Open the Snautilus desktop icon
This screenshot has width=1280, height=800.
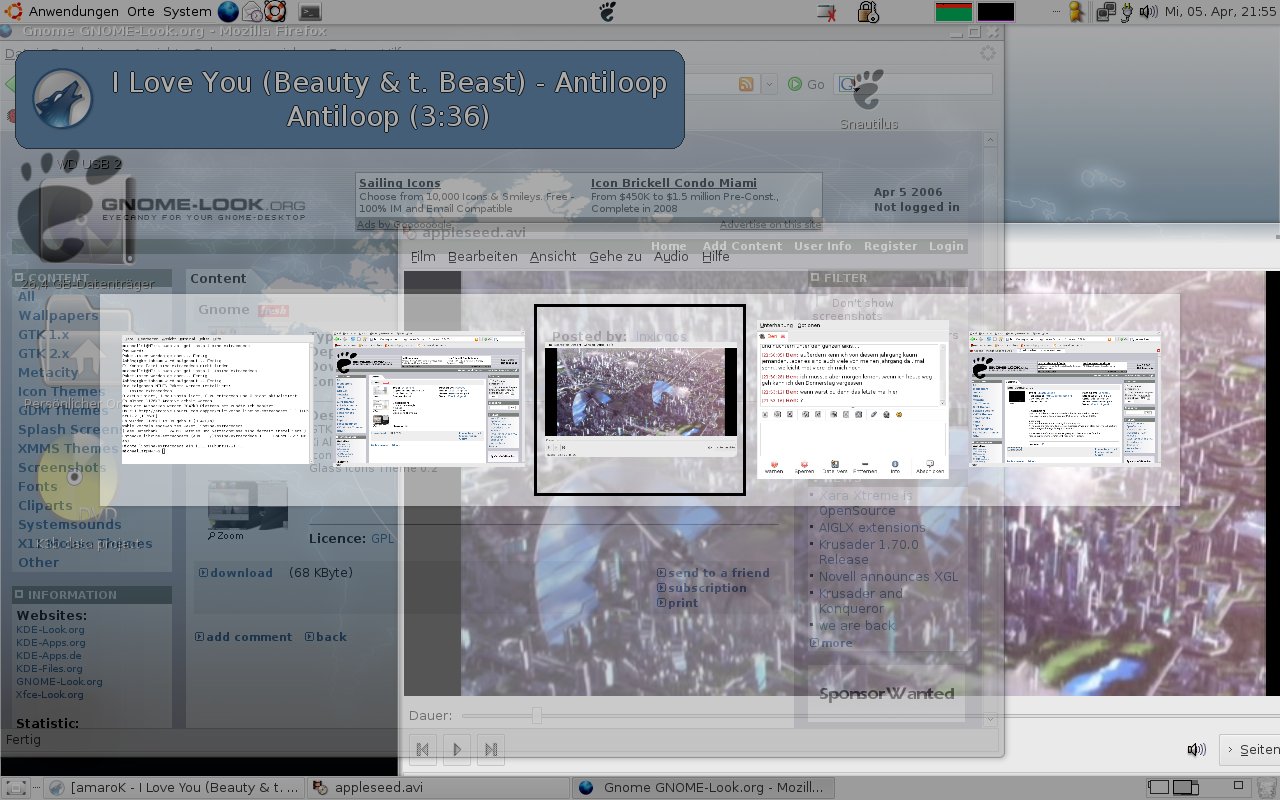pos(868,100)
